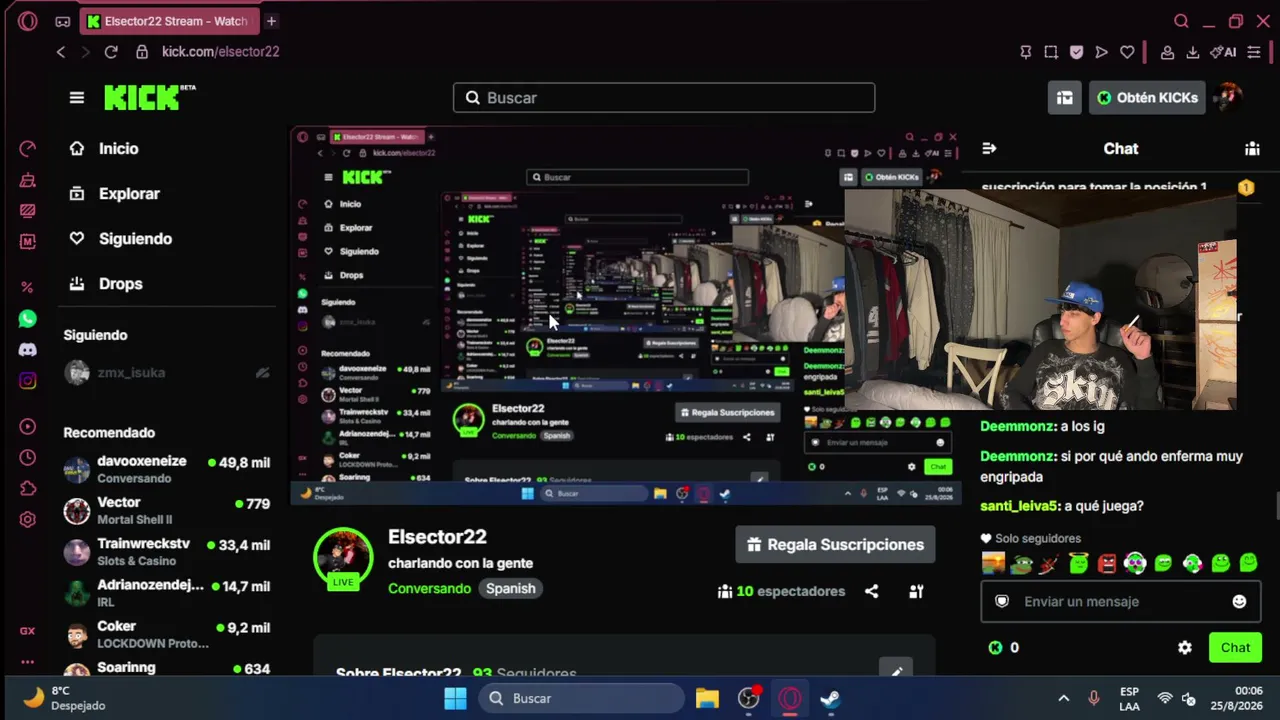Screen dimensions: 1280x720
Task: Show hidden system tray icons
Action: (1064, 698)
